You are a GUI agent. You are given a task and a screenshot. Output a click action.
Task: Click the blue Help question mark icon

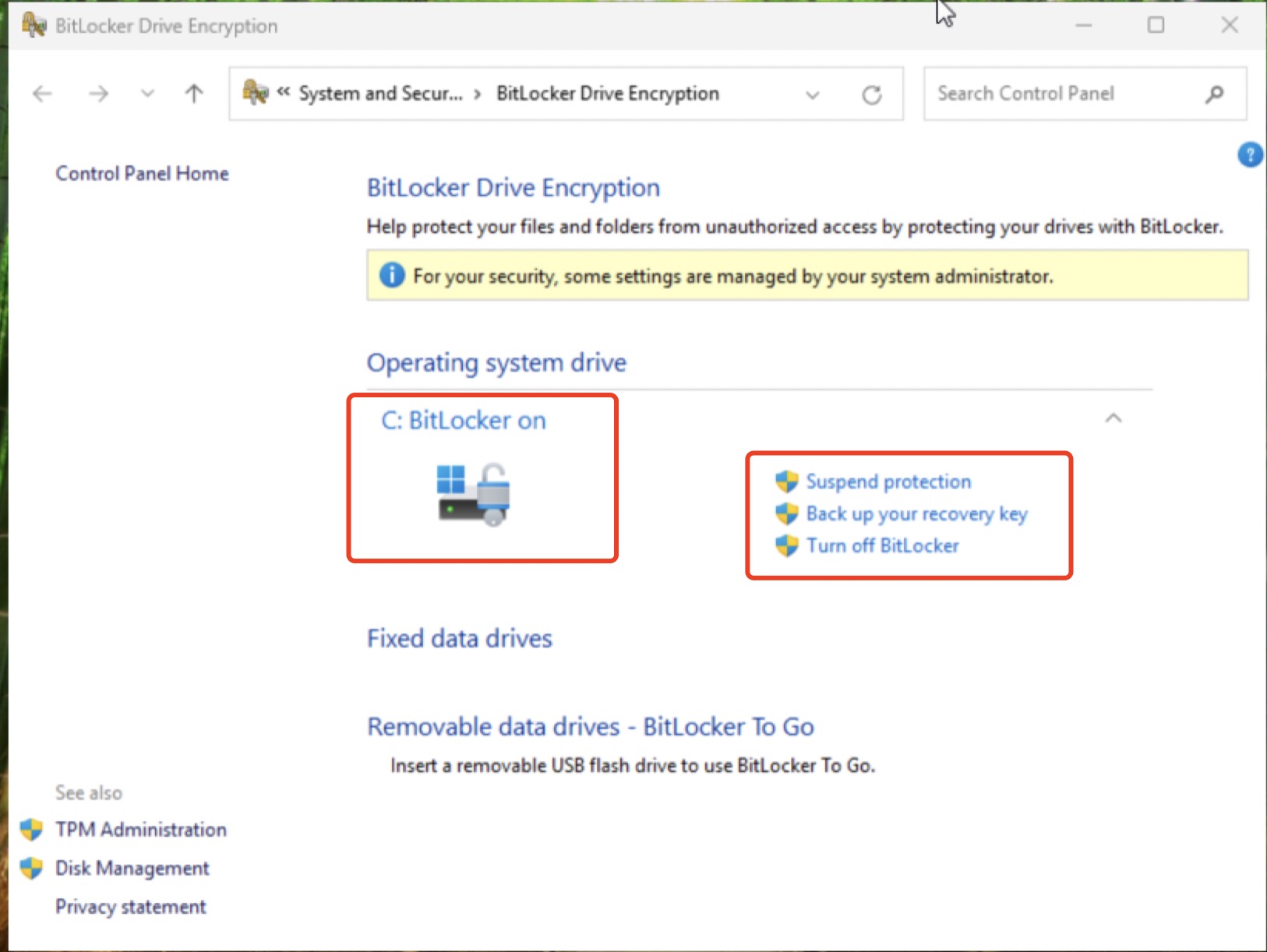1250,155
